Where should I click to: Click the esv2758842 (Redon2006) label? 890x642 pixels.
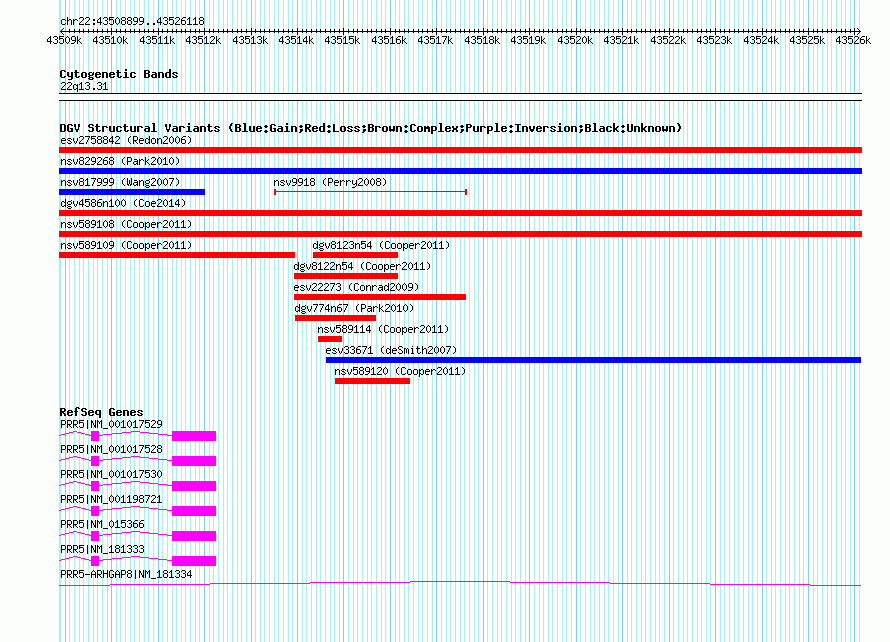coord(126,140)
